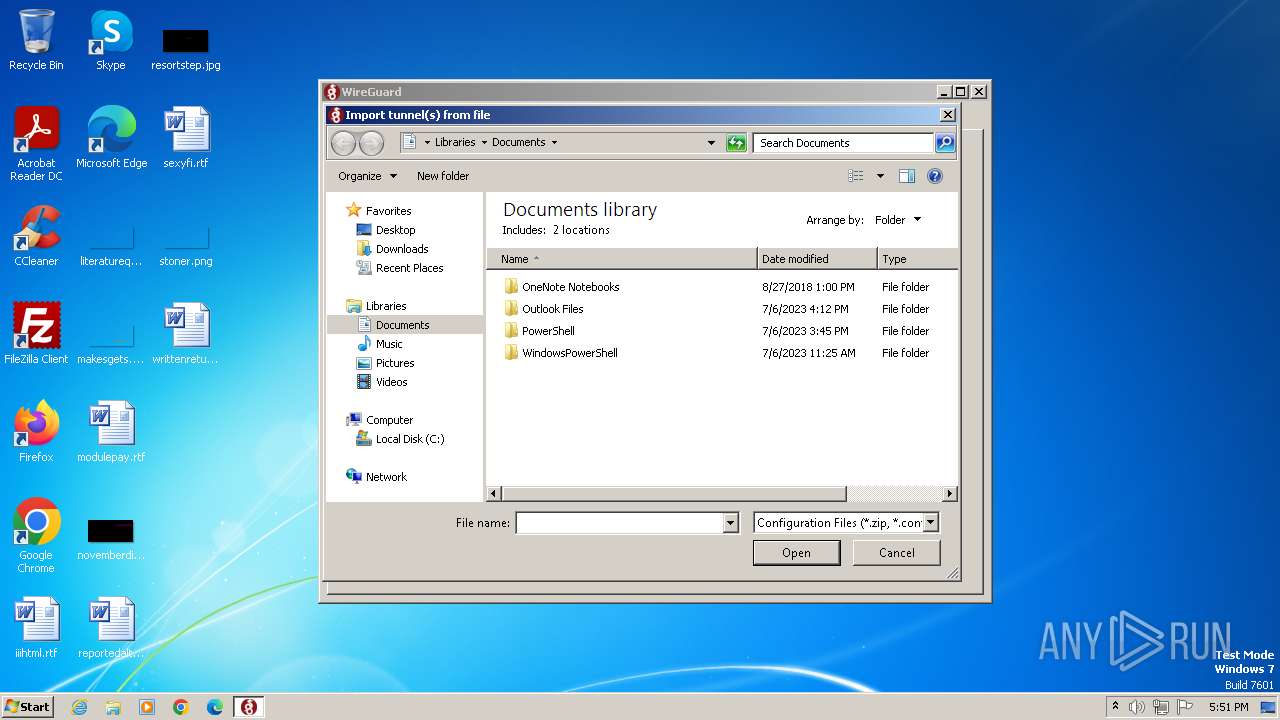Click the Open button
Viewport: 1280px width, 720px height.
(797, 553)
